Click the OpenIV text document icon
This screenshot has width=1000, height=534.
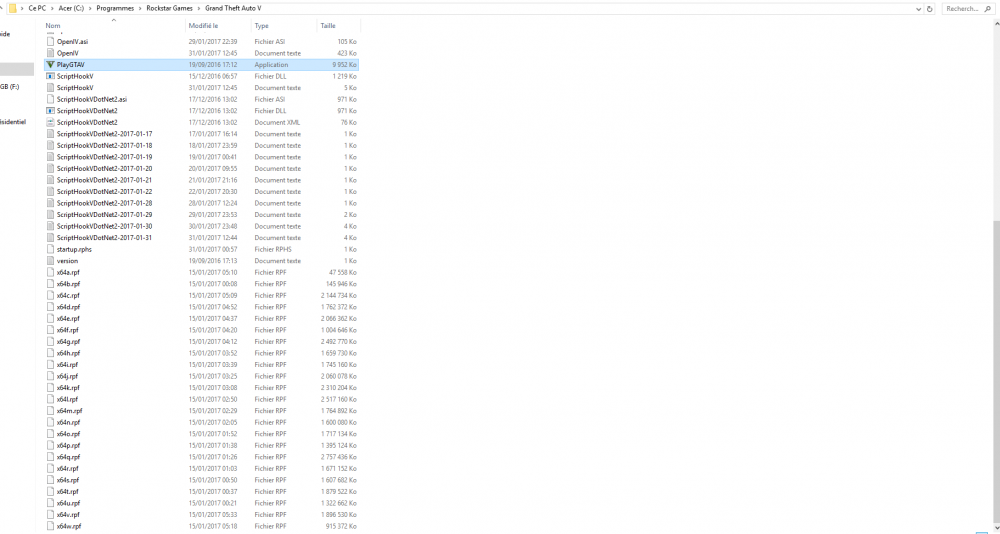pos(50,53)
